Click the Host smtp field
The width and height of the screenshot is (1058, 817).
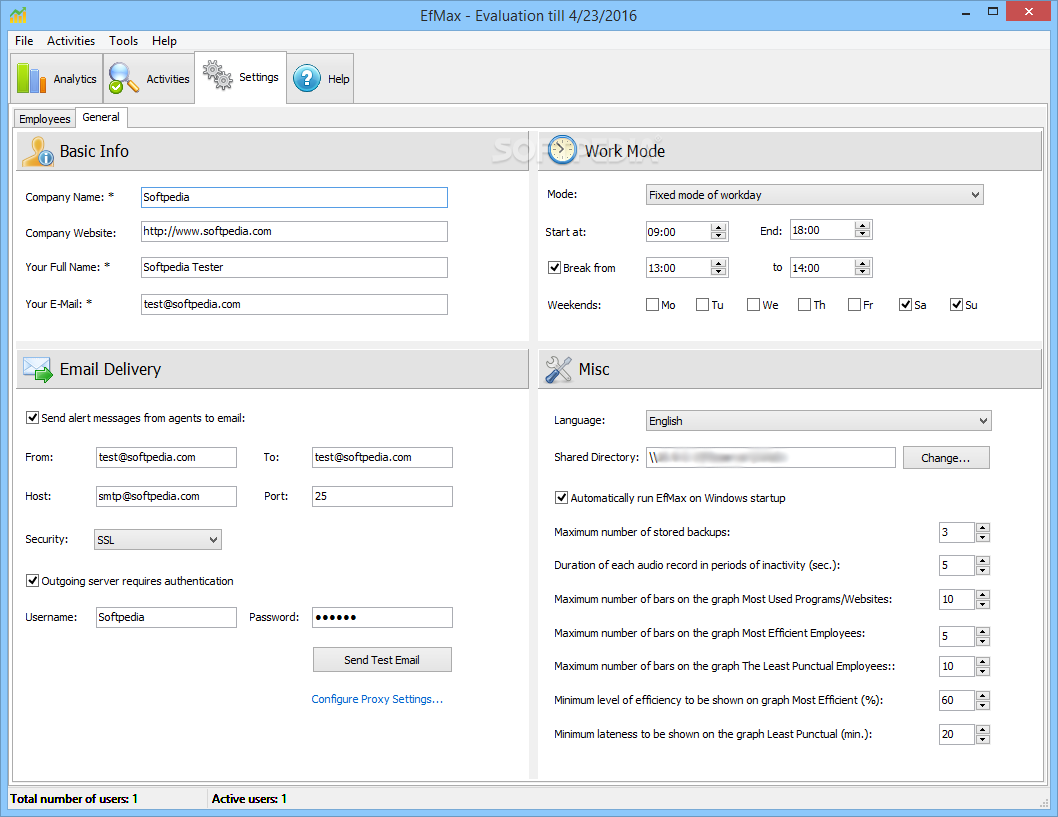pos(166,497)
